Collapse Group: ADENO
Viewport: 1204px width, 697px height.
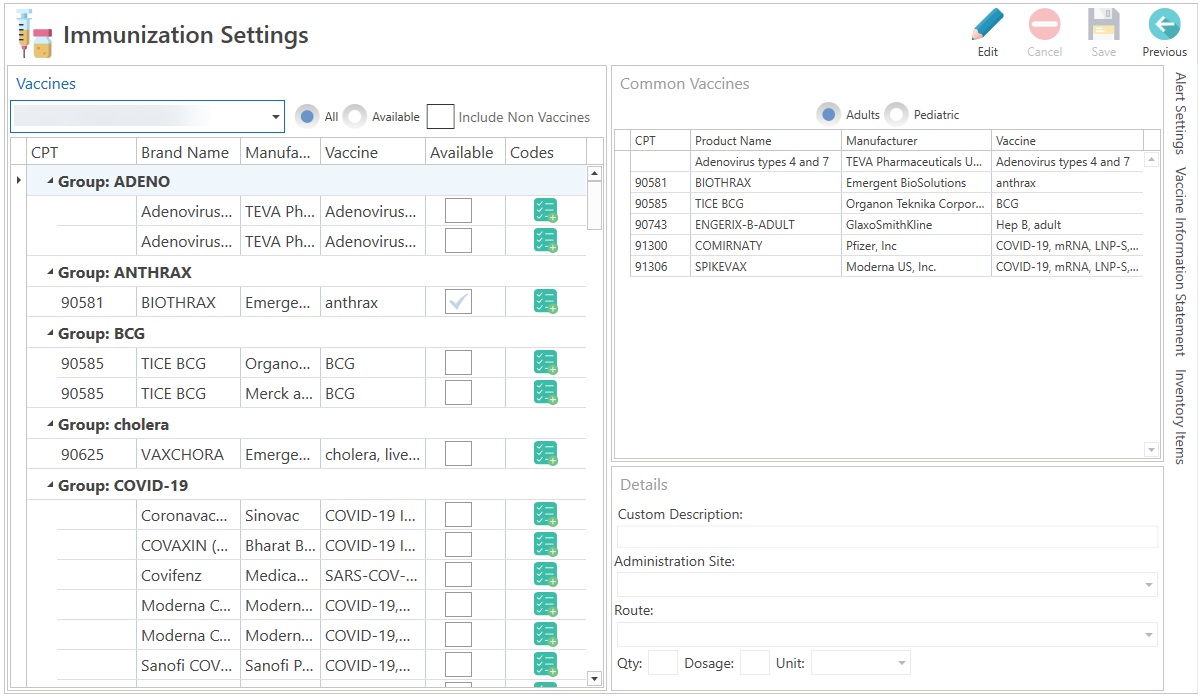50,182
